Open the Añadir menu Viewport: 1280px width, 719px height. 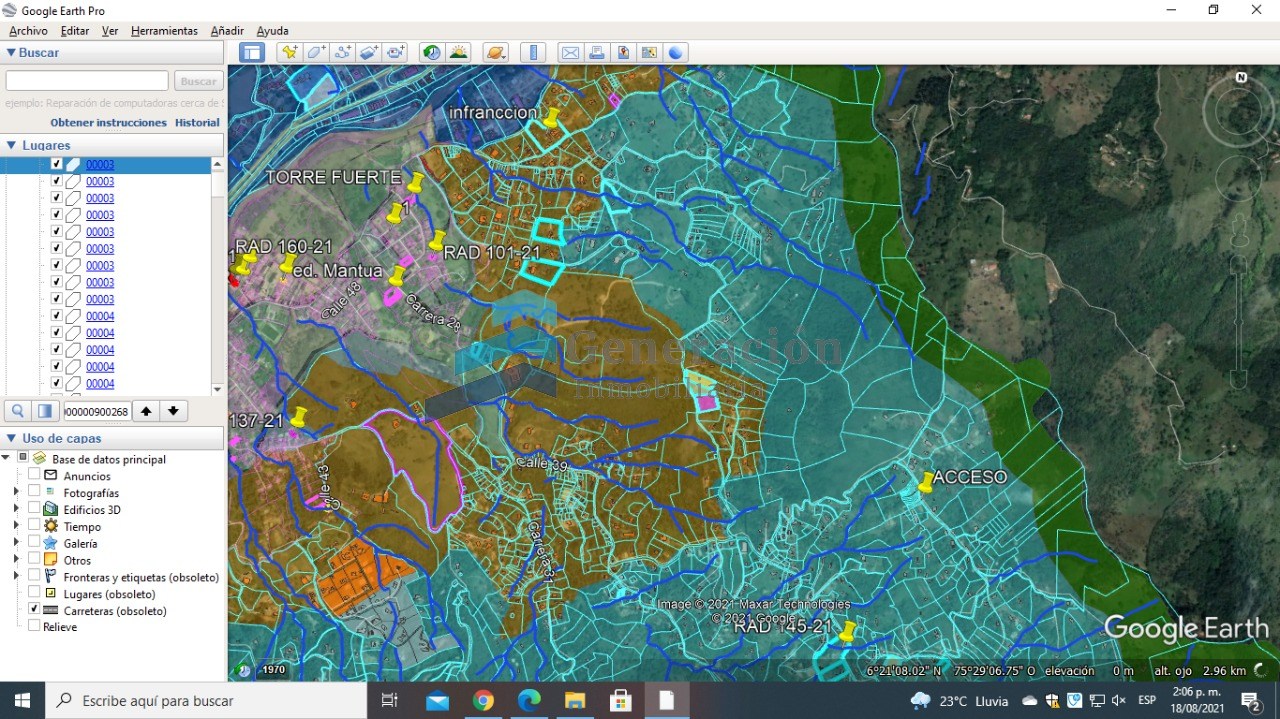pos(227,31)
